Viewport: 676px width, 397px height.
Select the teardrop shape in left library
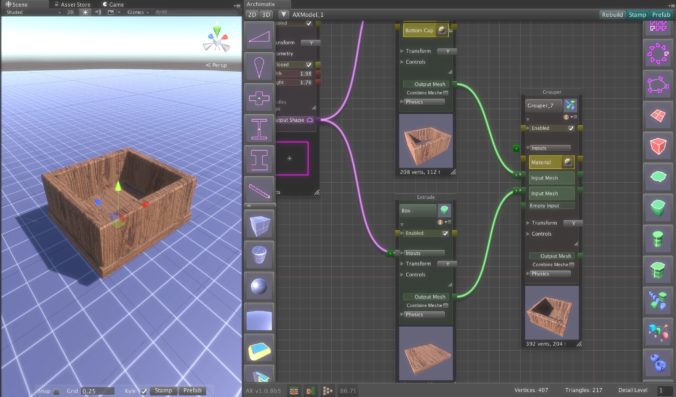point(259,67)
